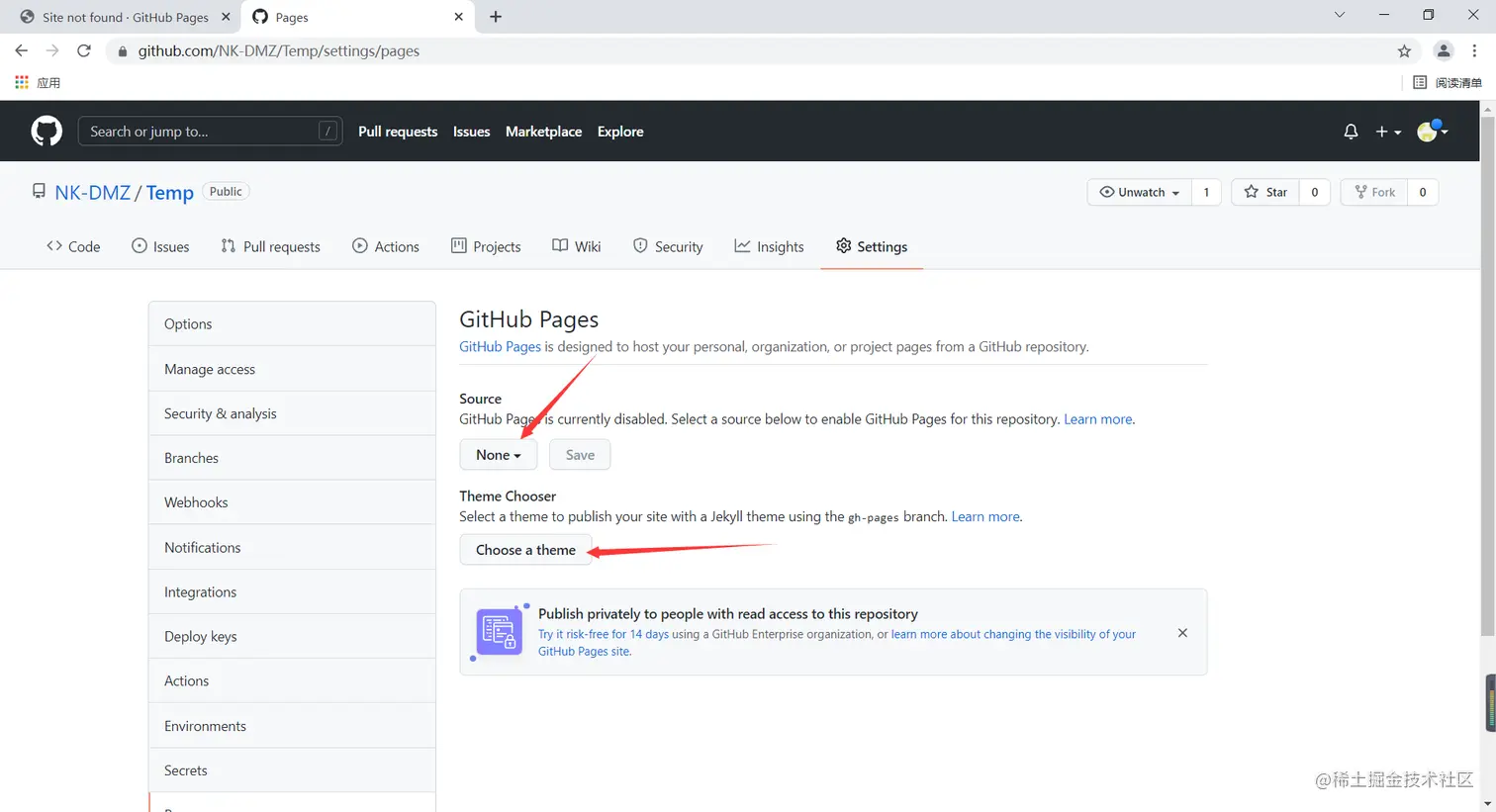
Task: Open Secrets settings
Action: tap(292, 770)
